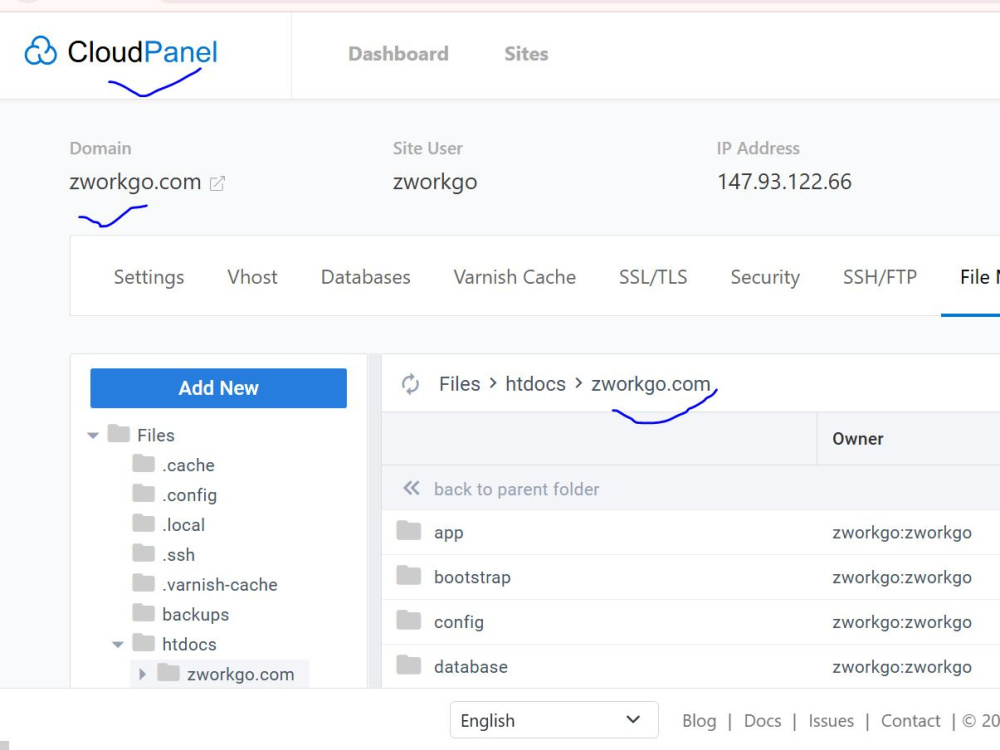Switch to the SSL/TLS tab
1000x750 pixels.
click(x=653, y=277)
